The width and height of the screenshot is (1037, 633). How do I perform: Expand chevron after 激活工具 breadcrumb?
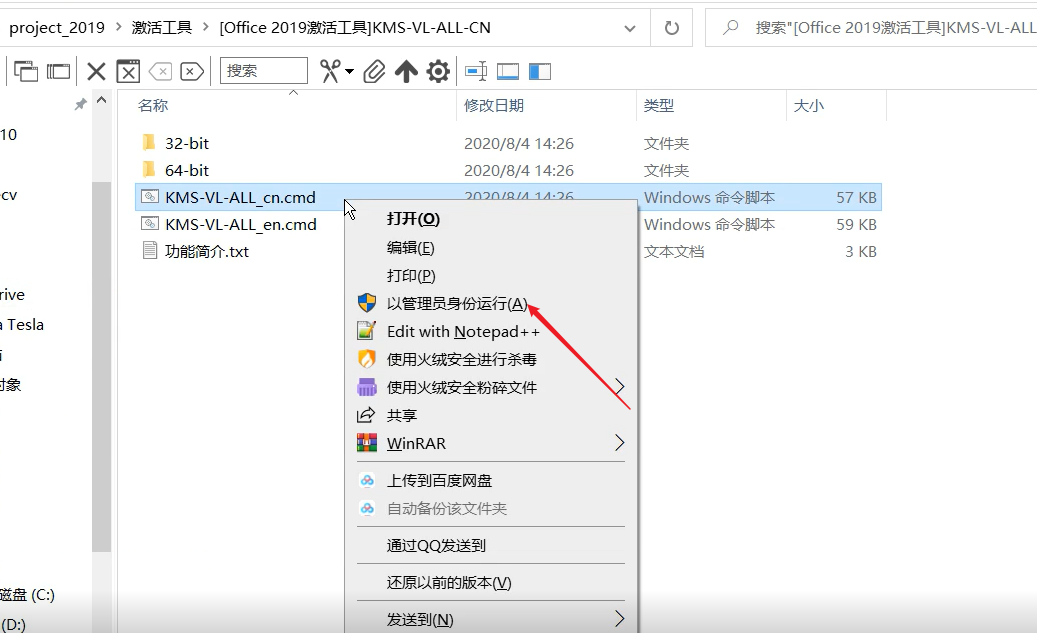[x=206, y=28]
